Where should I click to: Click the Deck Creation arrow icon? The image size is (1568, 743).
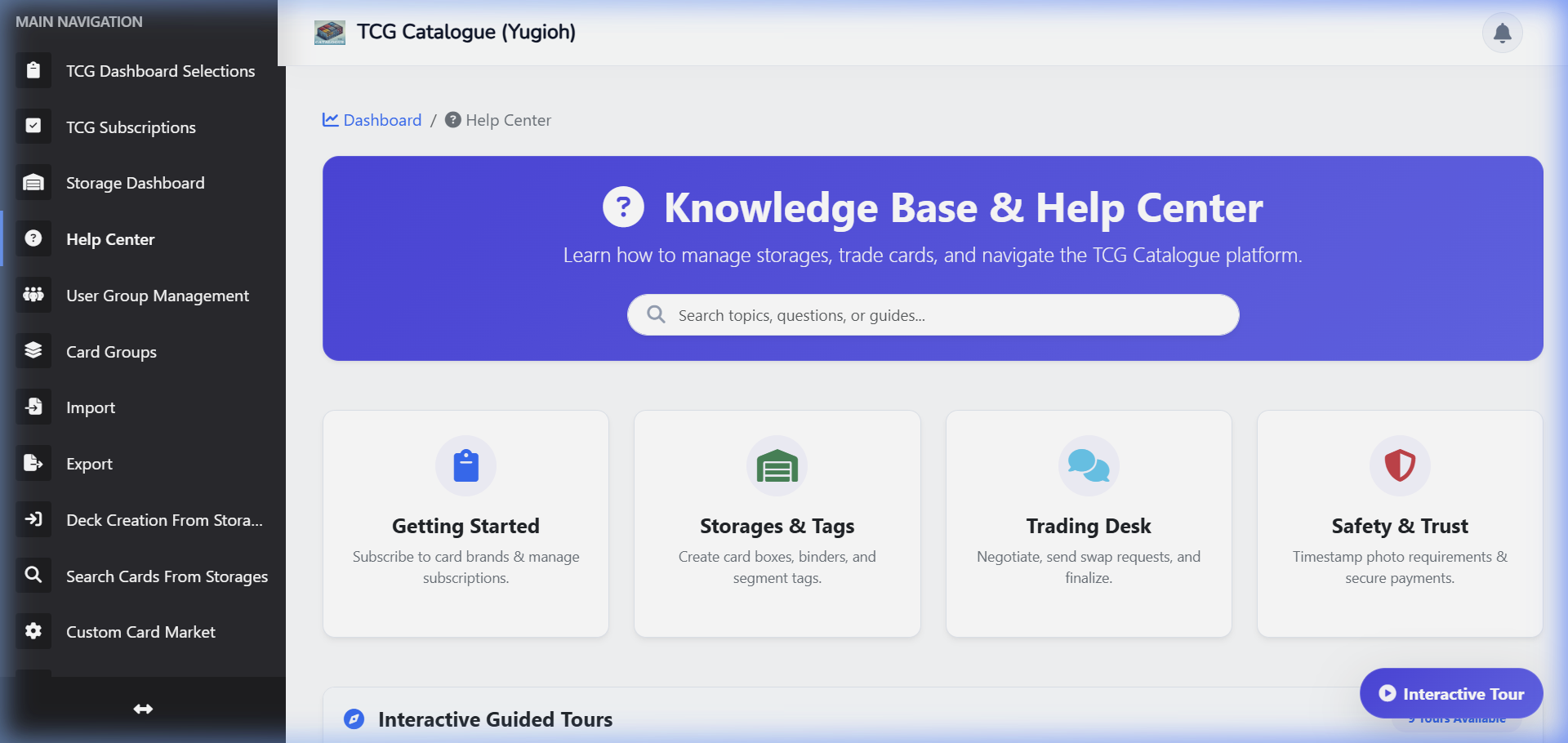coord(33,519)
